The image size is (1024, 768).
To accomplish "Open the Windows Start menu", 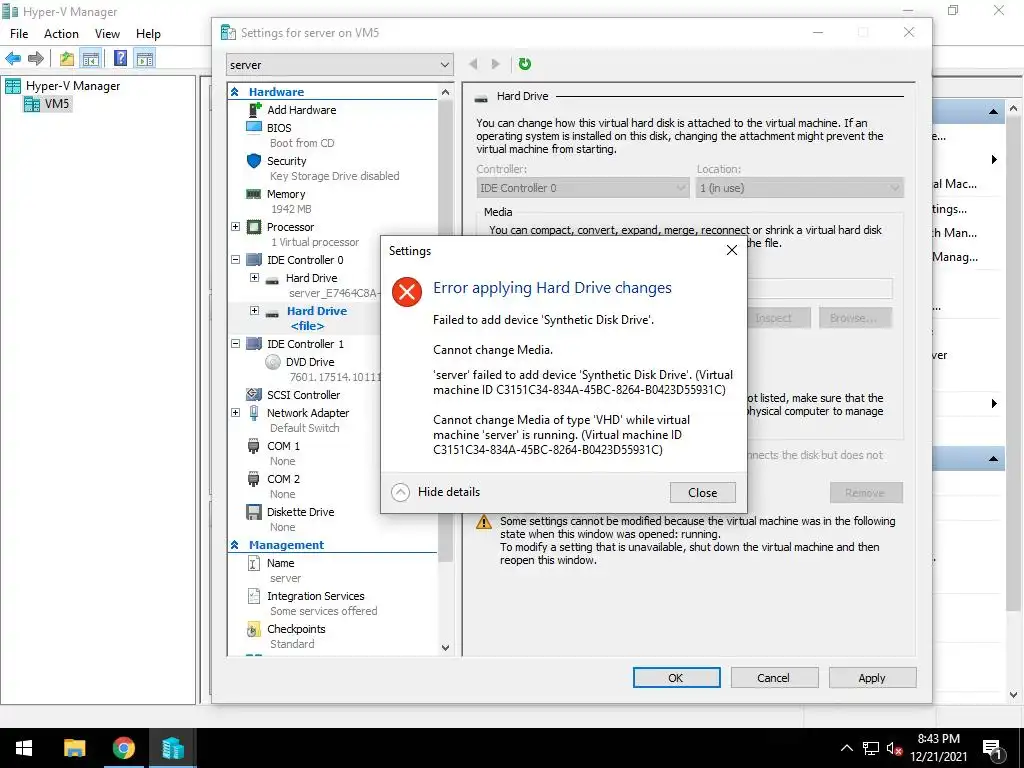I will pyautogui.click(x=24, y=748).
